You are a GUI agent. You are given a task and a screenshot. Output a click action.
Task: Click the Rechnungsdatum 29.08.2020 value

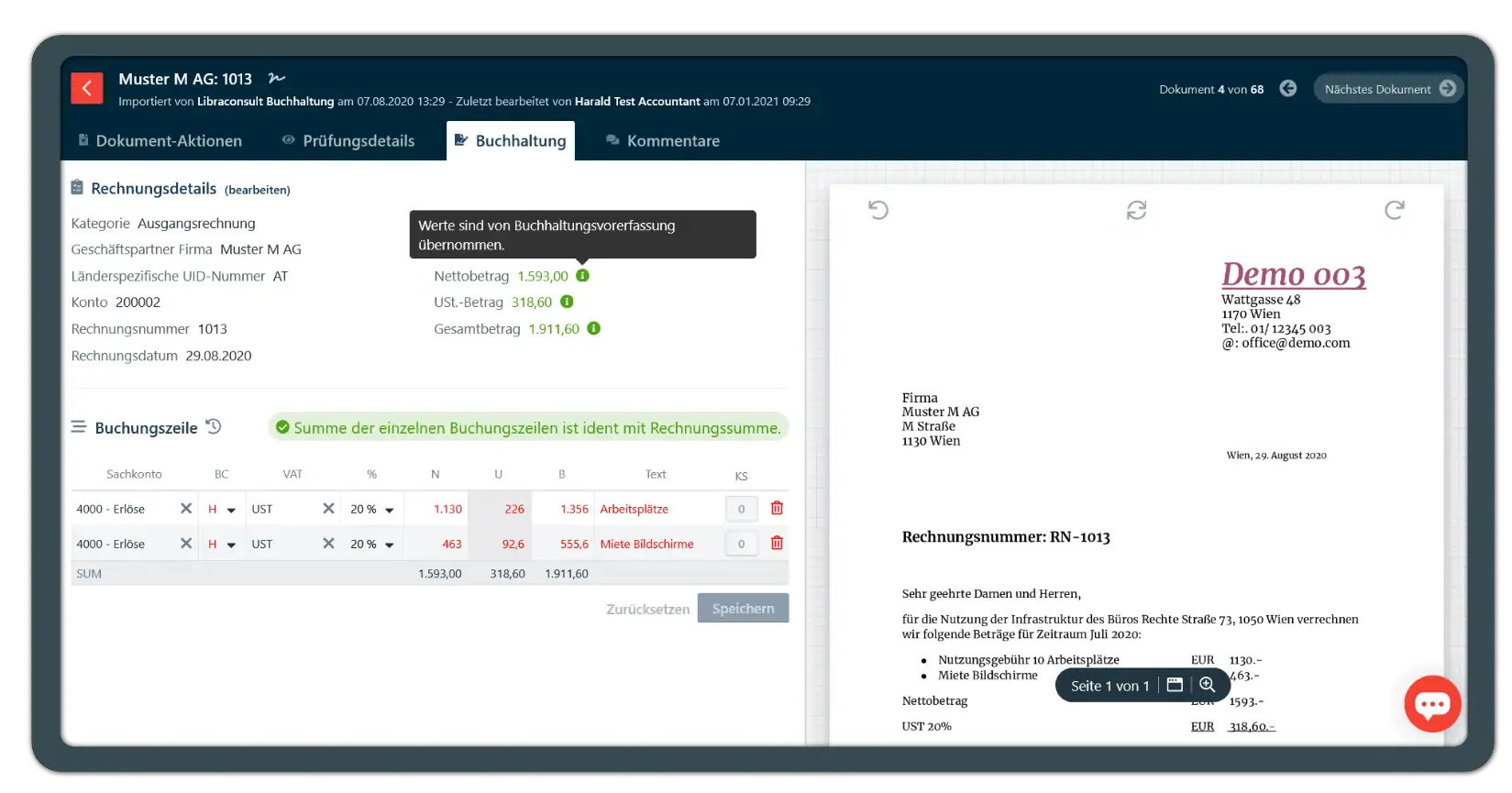click(218, 356)
